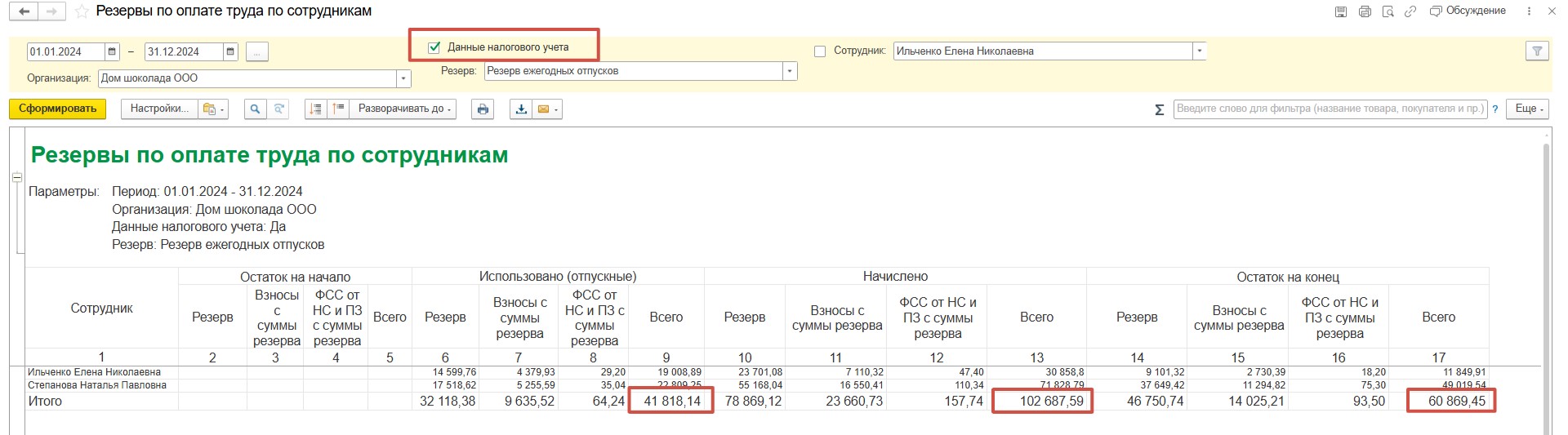
Task: Copy link using the chain icon
Action: coord(1410,11)
